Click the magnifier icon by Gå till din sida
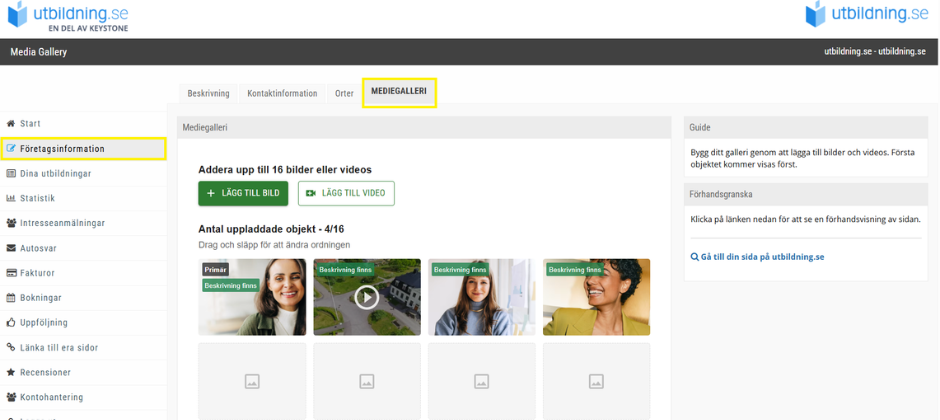Viewport: 940px width, 420px height. [x=694, y=257]
